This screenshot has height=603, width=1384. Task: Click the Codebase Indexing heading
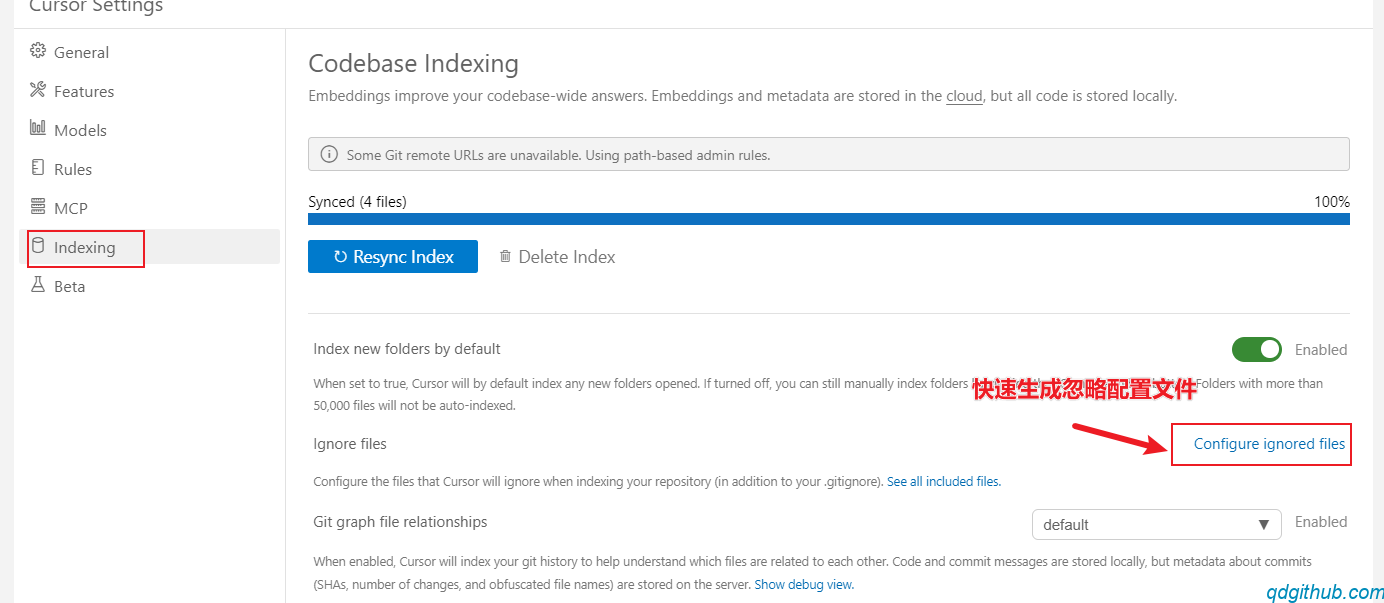[413, 63]
